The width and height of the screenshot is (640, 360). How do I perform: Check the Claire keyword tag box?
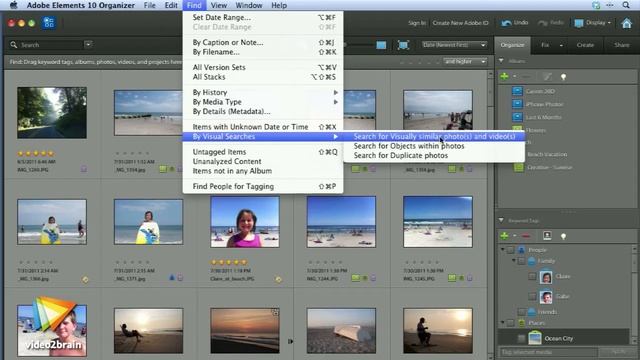point(532,277)
